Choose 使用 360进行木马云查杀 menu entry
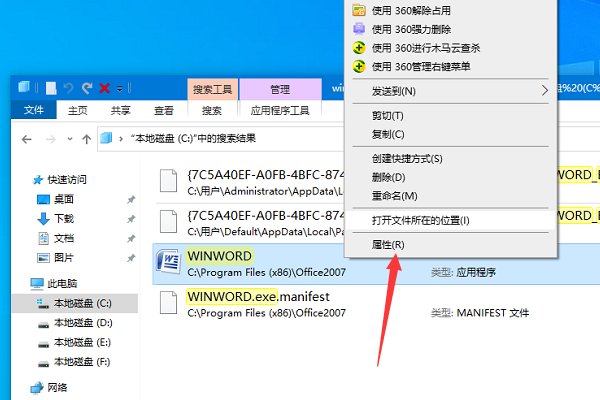The width and height of the screenshot is (600, 400). 426,48
